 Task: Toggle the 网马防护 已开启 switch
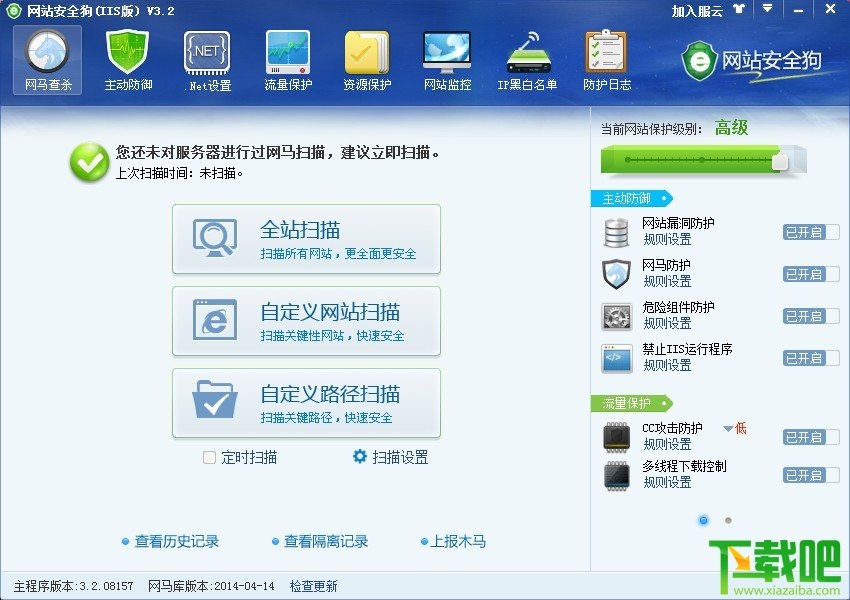[x=811, y=274]
